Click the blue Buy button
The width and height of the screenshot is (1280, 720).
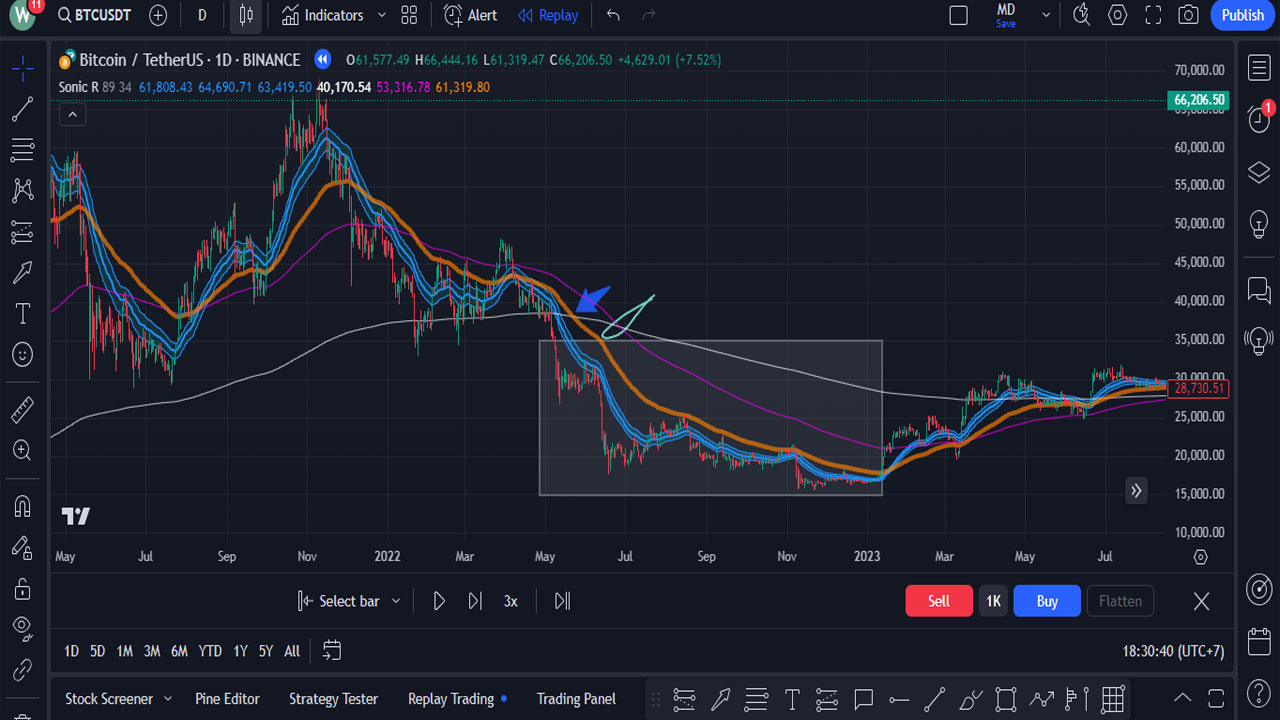(1047, 601)
